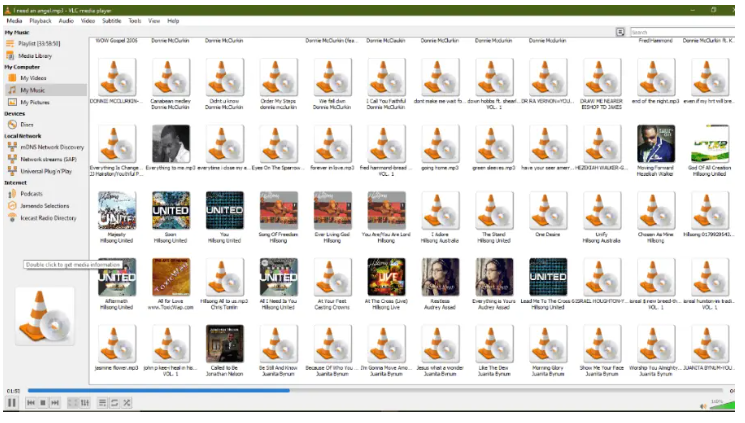
Task: Select Aftermath Hillsong United thumbnail
Action: (117, 277)
